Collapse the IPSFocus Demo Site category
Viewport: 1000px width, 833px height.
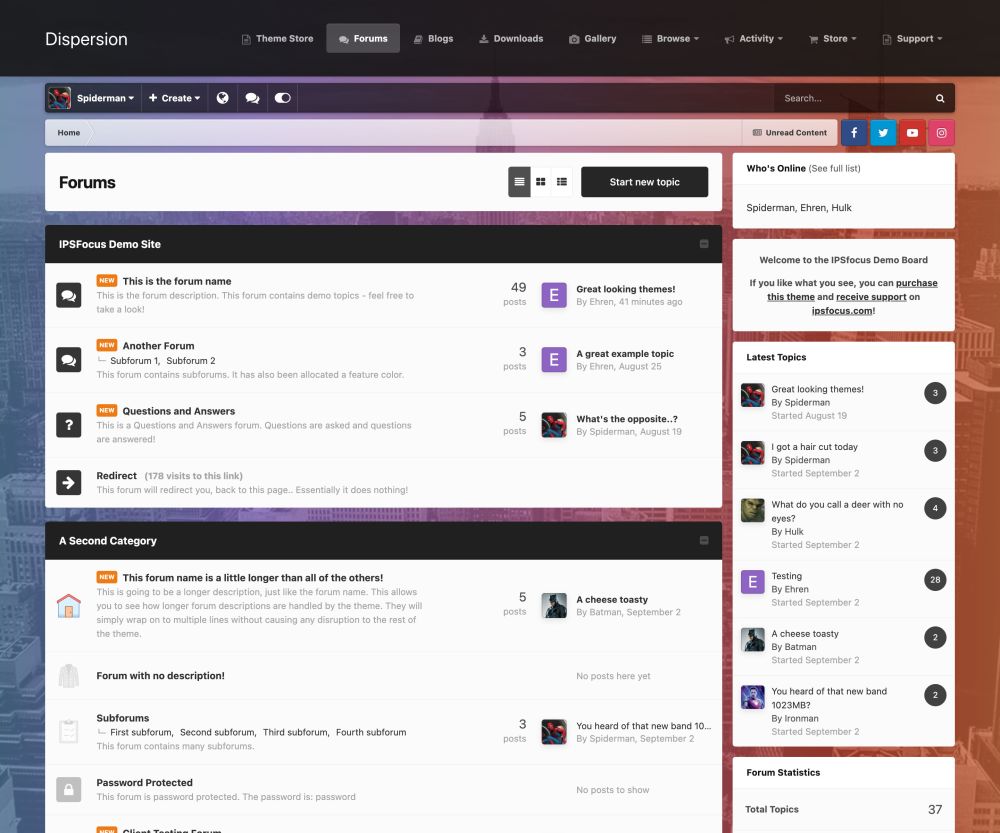(x=703, y=244)
